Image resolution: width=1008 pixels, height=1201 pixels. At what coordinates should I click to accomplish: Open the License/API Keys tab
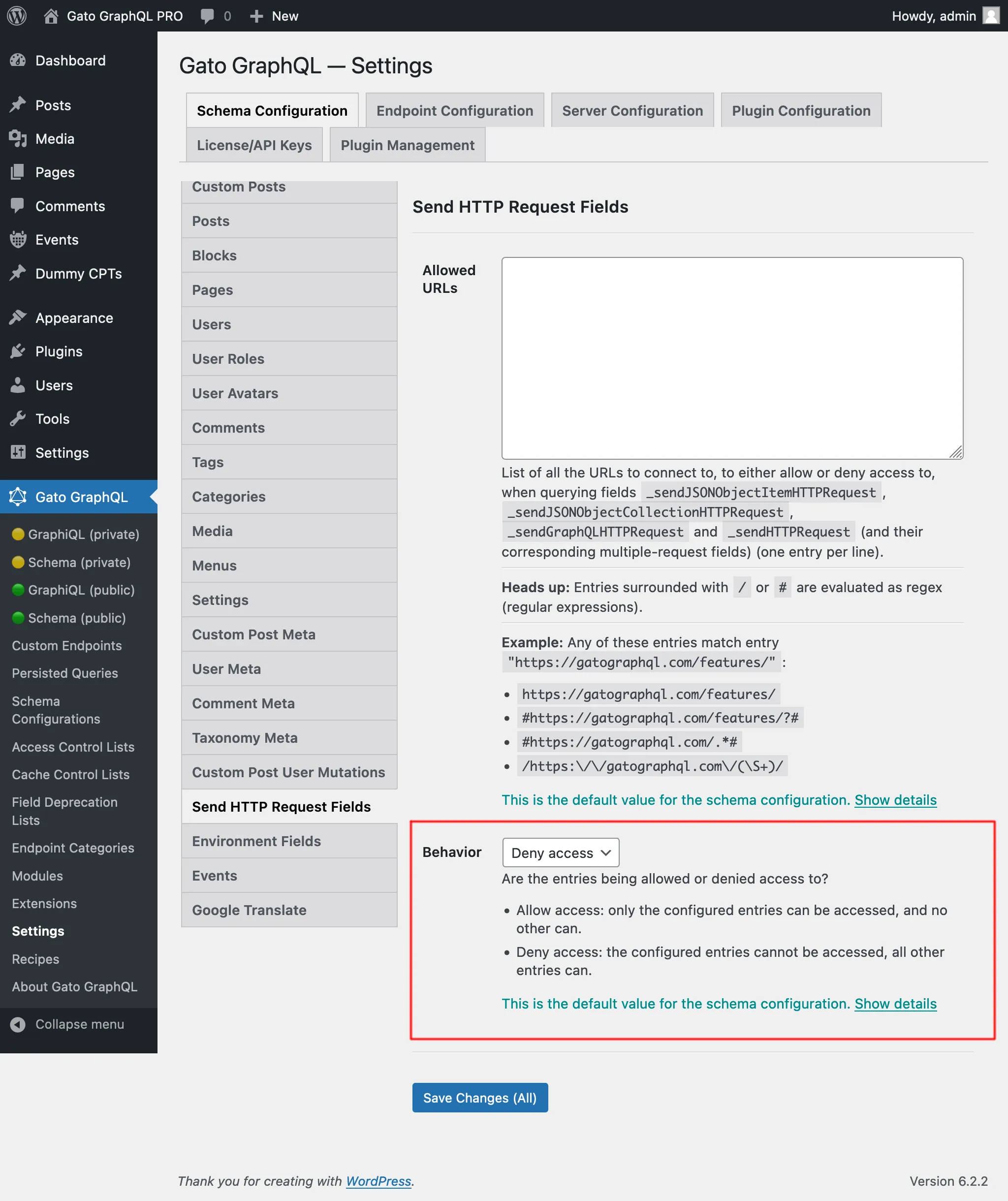click(x=254, y=145)
